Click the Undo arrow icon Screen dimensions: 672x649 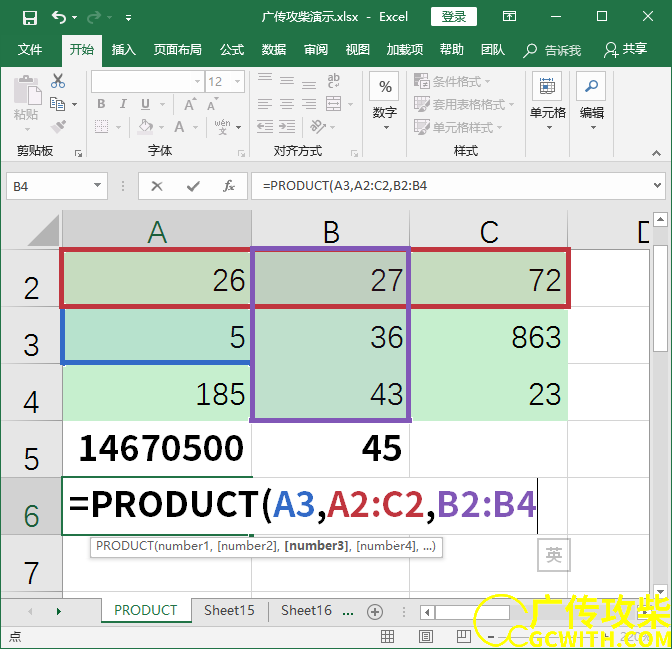point(59,17)
